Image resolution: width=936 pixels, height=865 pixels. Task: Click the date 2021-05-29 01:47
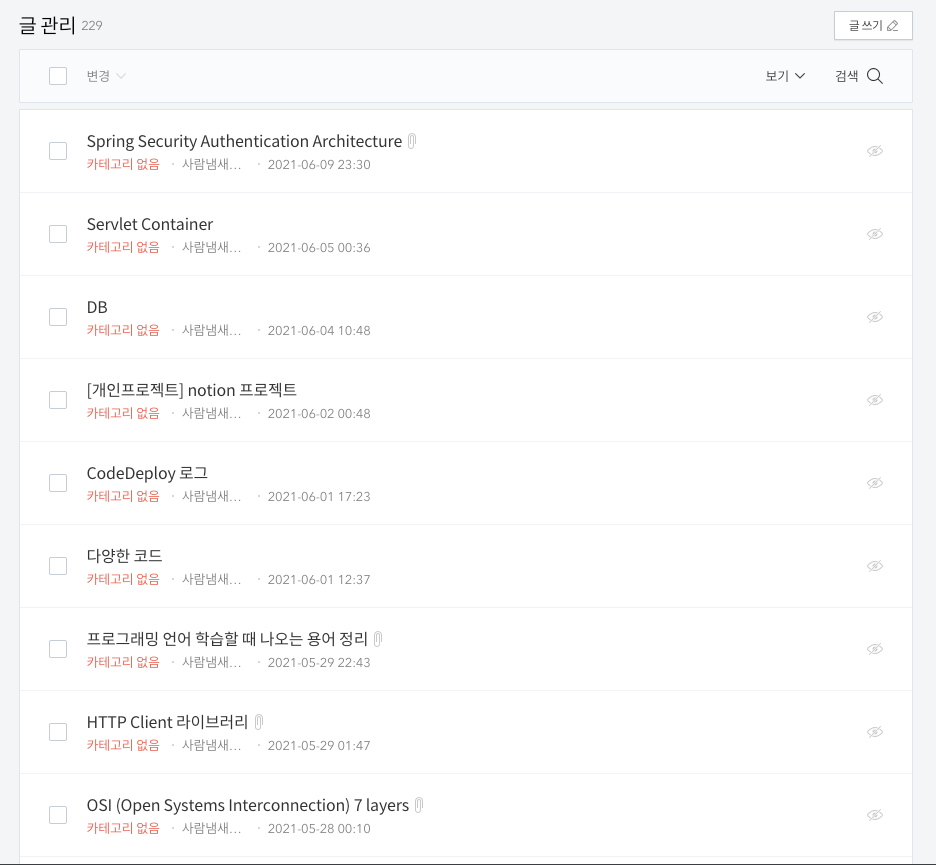(319, 746)
